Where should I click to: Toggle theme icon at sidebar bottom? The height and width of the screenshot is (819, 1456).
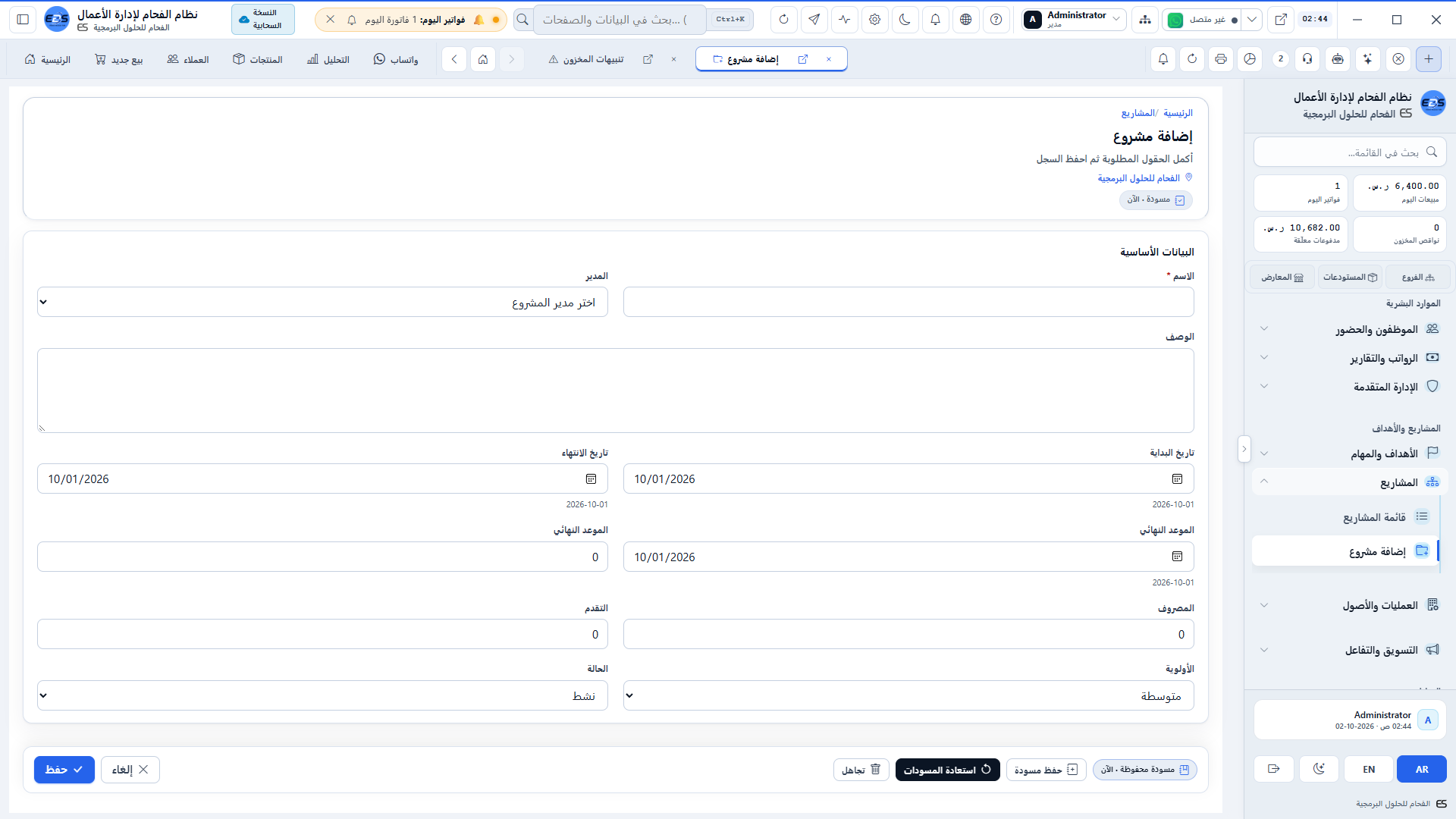tap(1319, 769)
